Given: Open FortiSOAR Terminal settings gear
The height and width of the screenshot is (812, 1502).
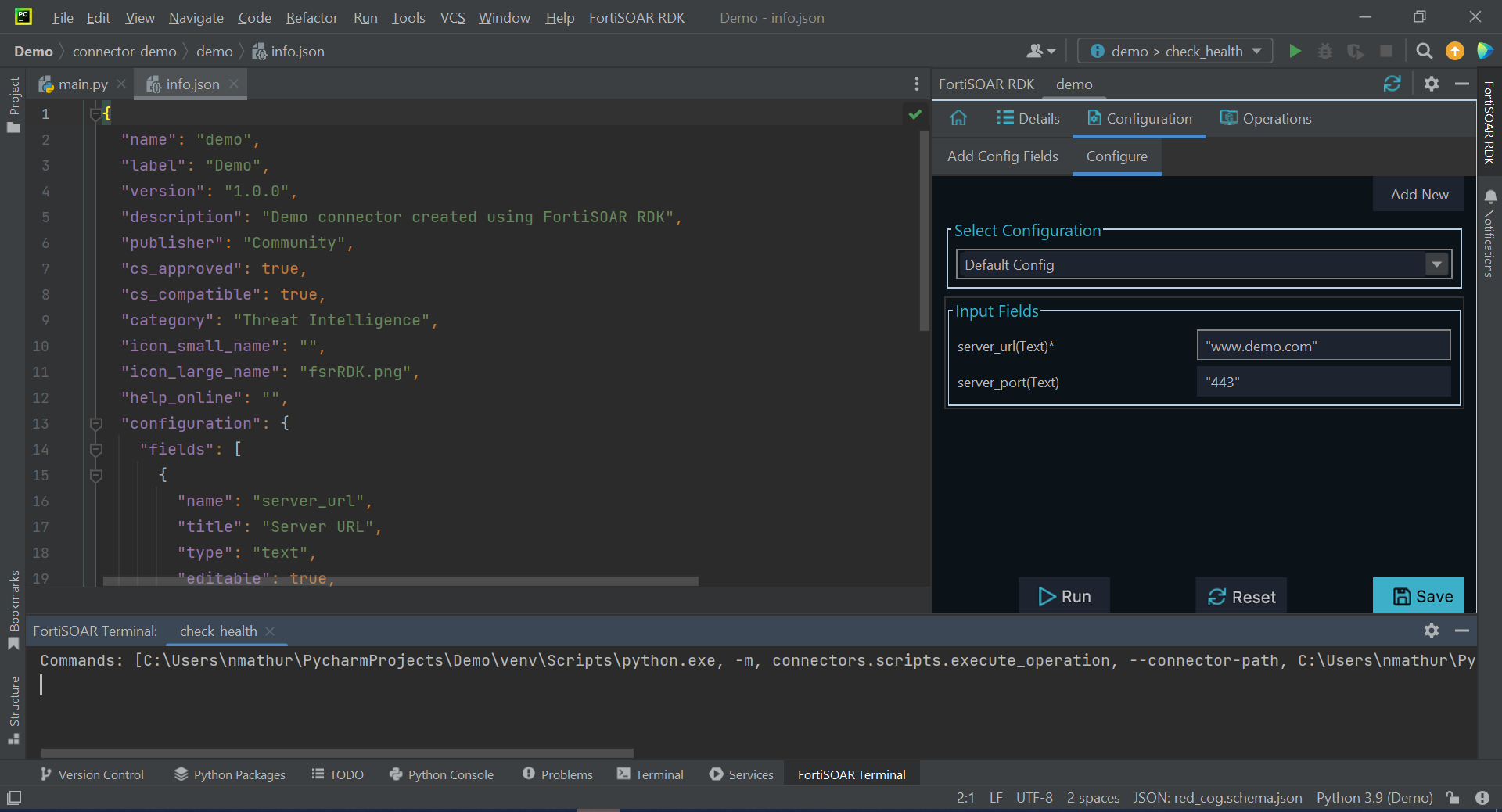Looking at the screenshot, I should click(1431, 631).
